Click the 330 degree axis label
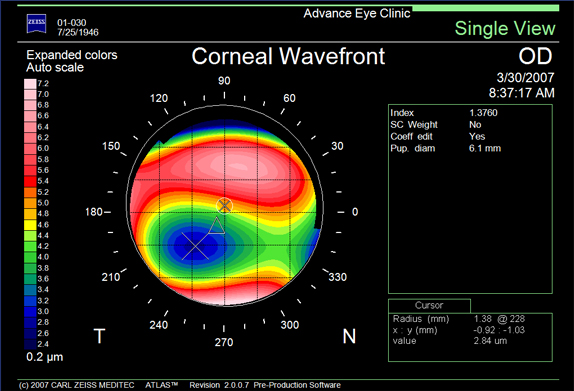This screenshot has height=391, width=574. click(x=338, y=277)
